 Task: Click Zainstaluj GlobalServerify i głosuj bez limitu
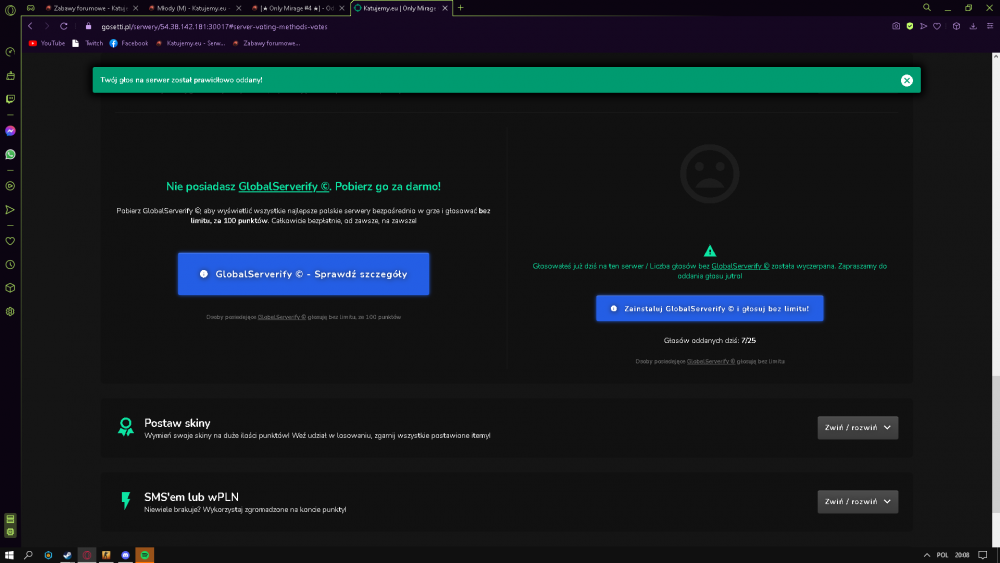pos(709,309)
